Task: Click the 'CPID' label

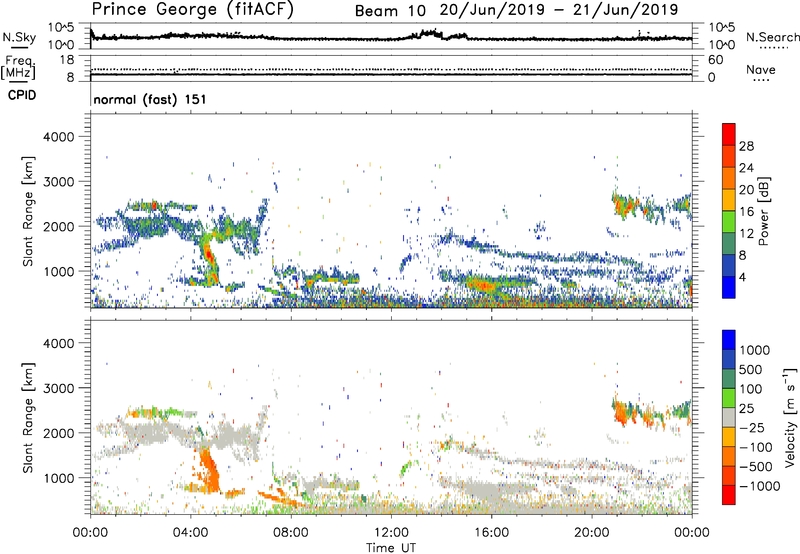Action: click(x=22, y=95)
